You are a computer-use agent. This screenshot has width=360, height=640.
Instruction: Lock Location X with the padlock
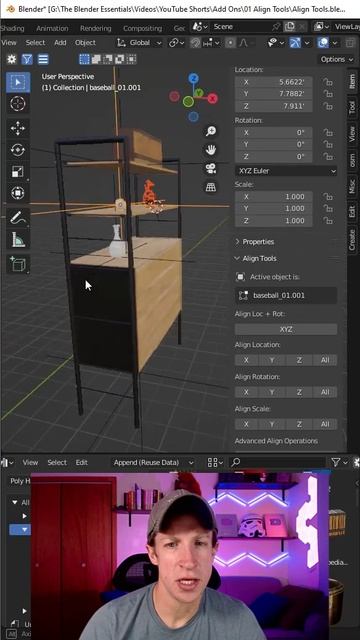327,82
